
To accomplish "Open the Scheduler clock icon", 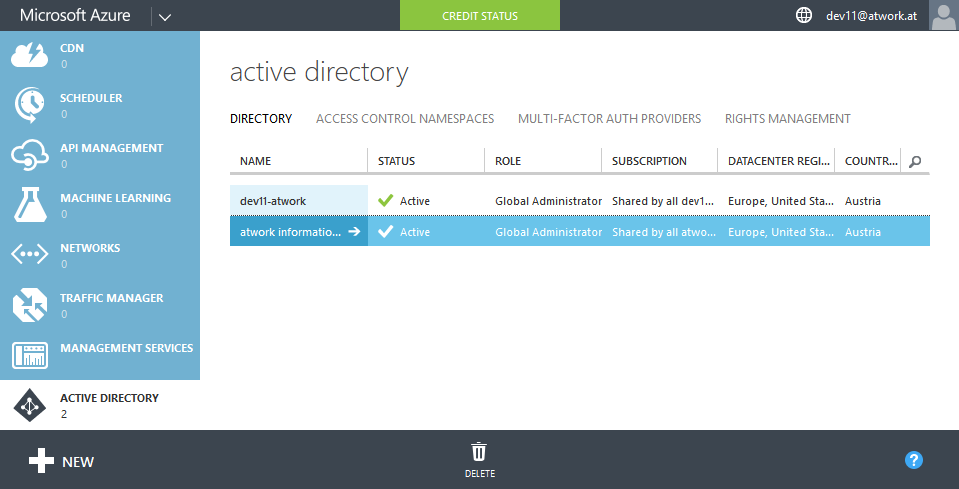I will [29, 105].
